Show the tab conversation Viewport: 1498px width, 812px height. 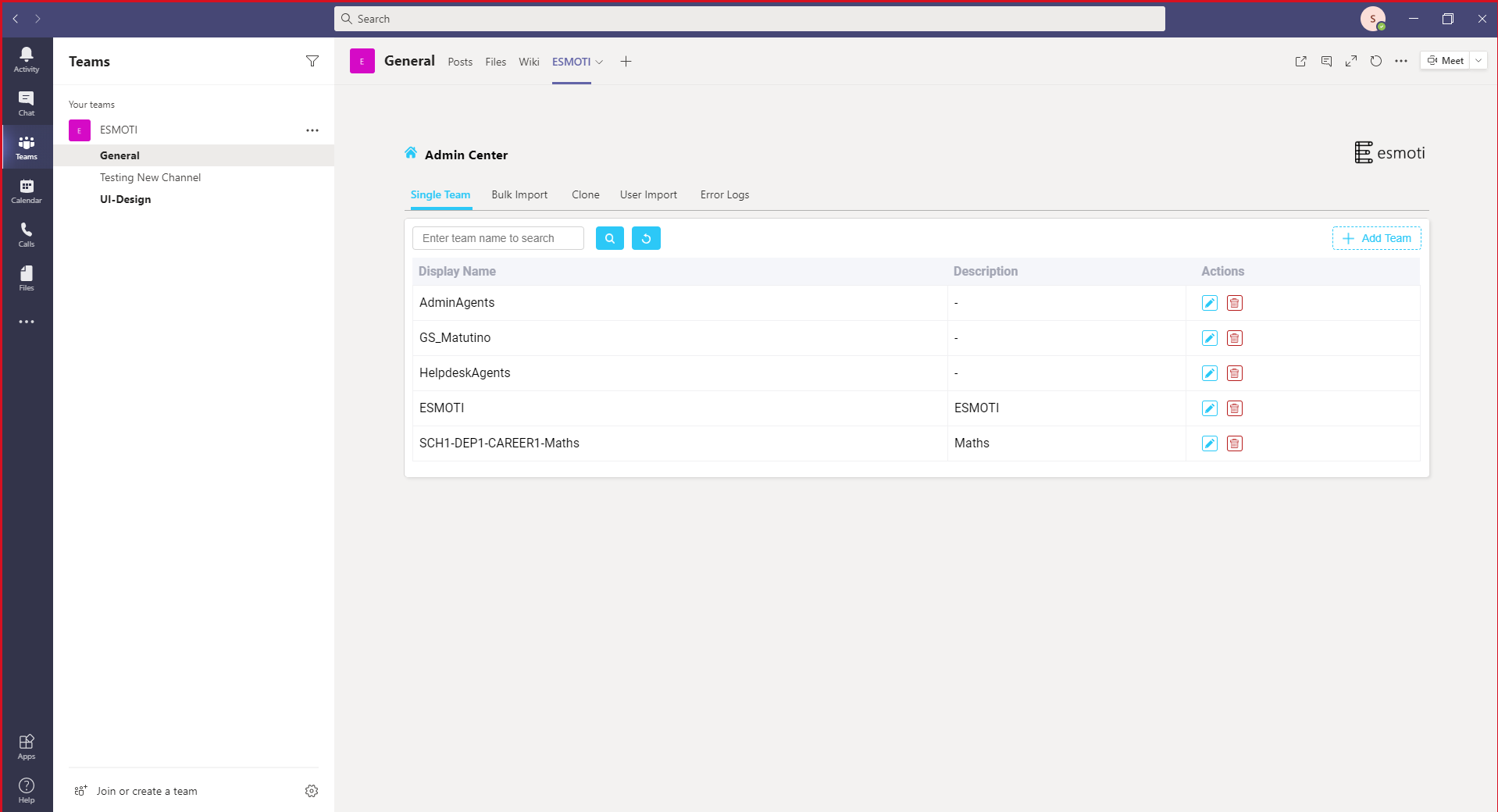[1326, 61]
